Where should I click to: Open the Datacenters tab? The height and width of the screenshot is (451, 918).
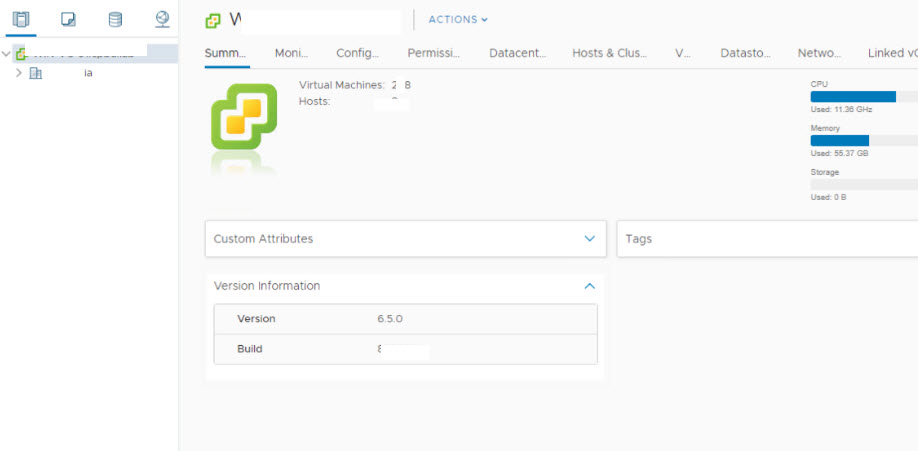coord(517,53)
